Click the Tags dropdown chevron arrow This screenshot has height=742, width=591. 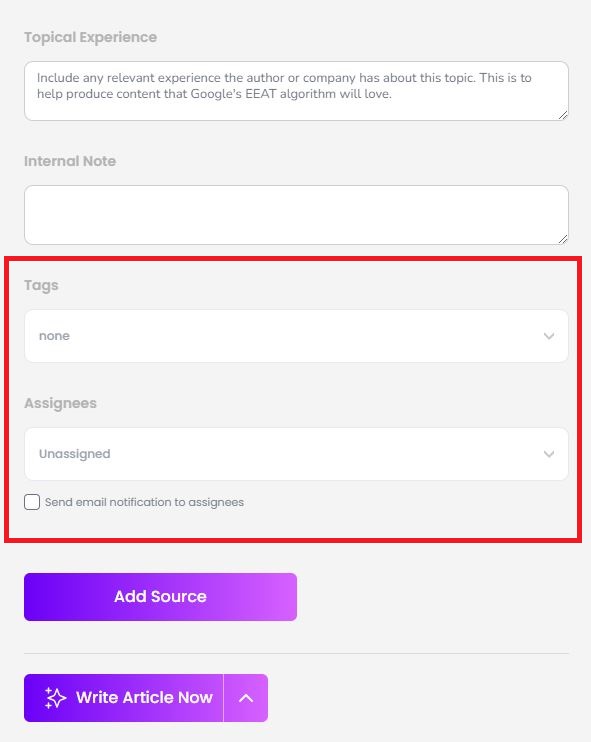[x=549, y=336]
